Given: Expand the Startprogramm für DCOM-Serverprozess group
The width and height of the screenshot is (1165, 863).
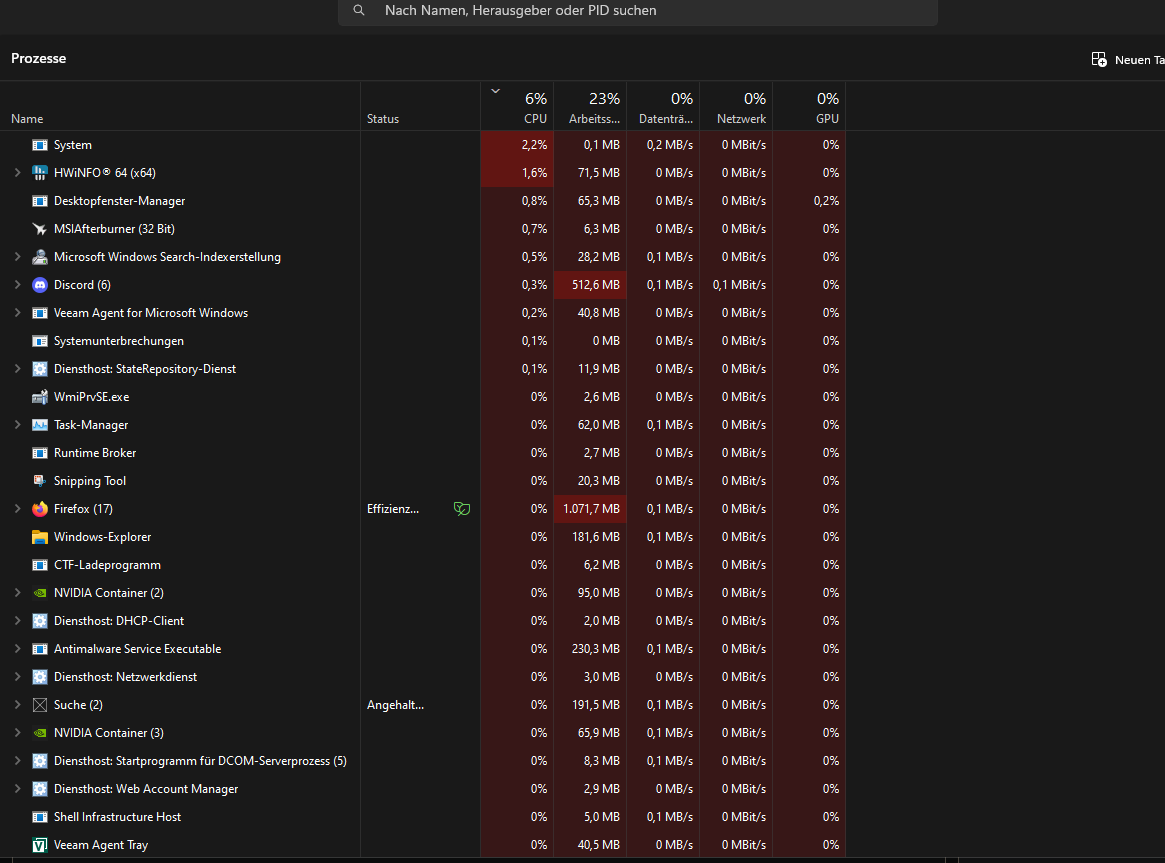Looking at the screenshot, I should pos(17,761).
